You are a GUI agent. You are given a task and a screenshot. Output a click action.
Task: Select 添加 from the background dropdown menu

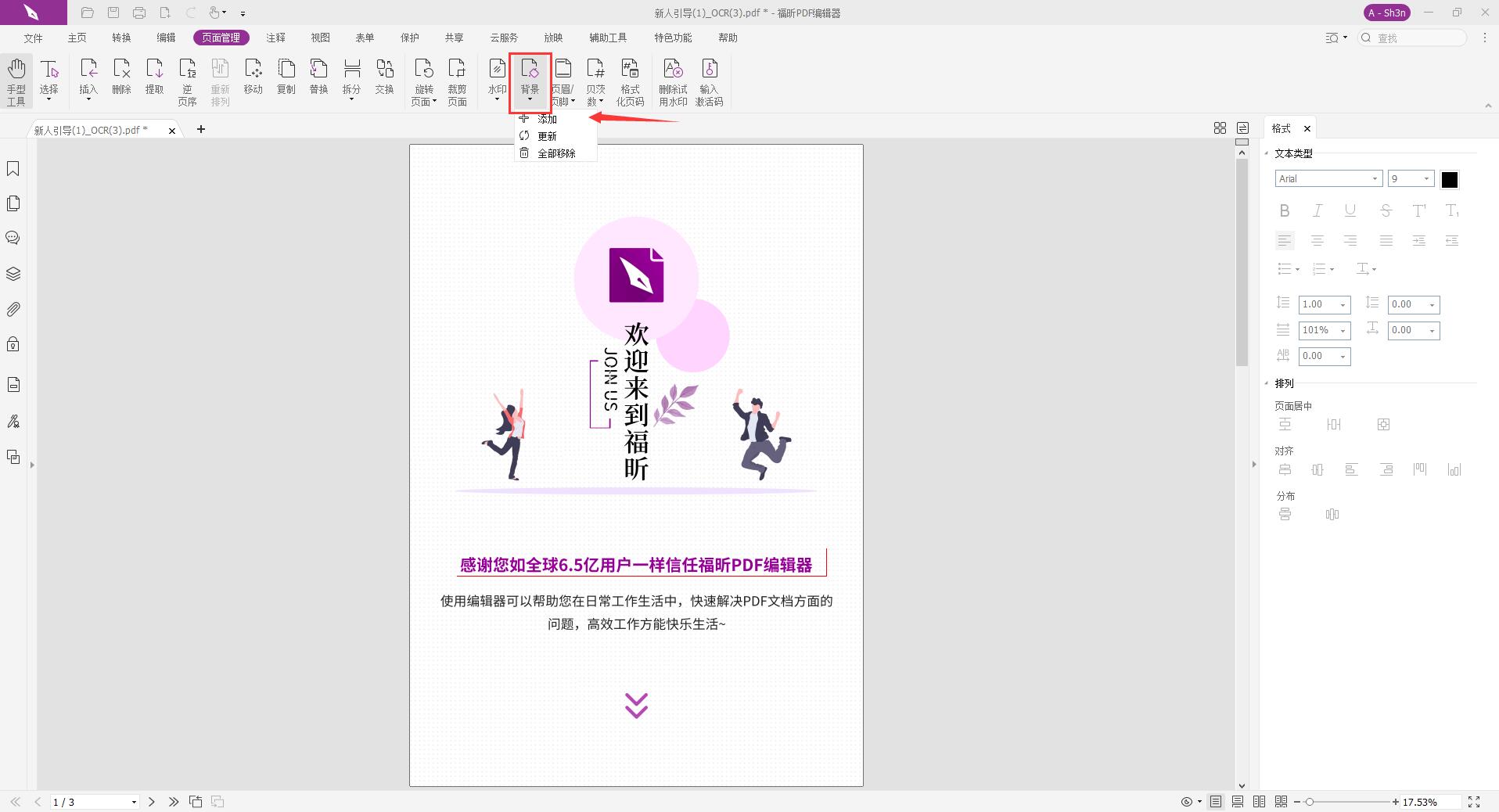click(548, 119)
